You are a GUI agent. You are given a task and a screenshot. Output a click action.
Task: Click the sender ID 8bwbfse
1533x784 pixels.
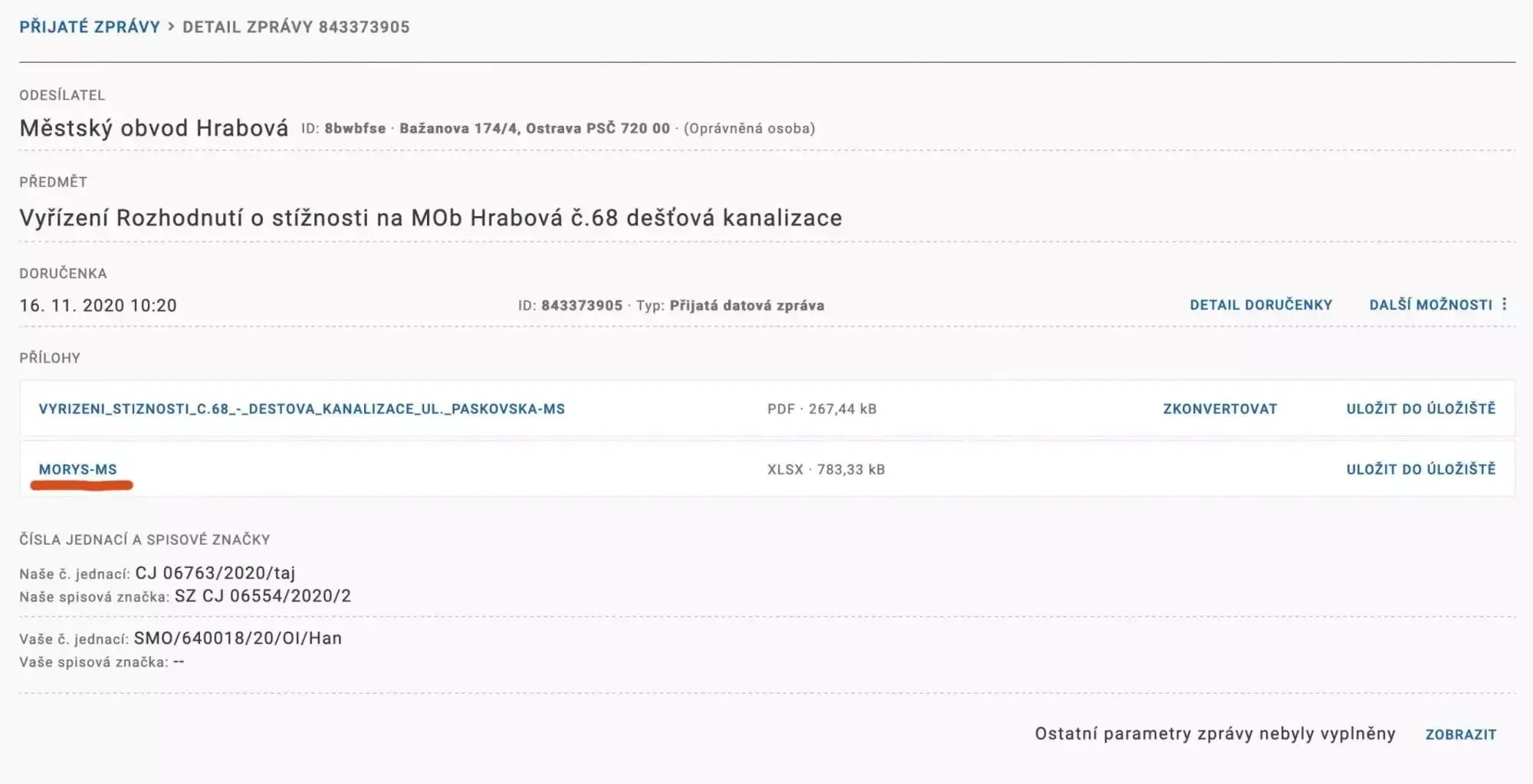pyautogui.click(x=355, y=129)
